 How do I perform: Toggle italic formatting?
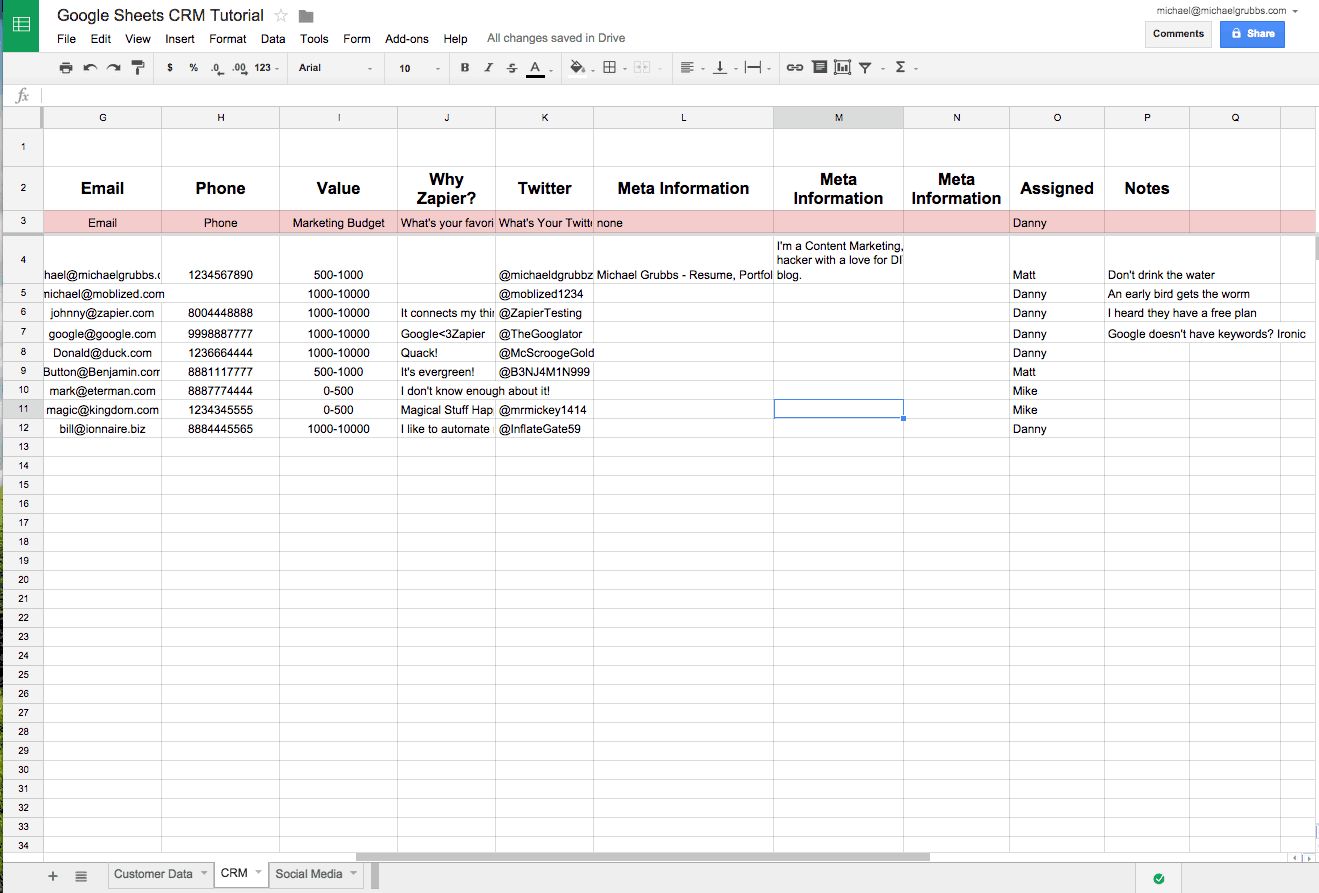(x=488, y=67)
